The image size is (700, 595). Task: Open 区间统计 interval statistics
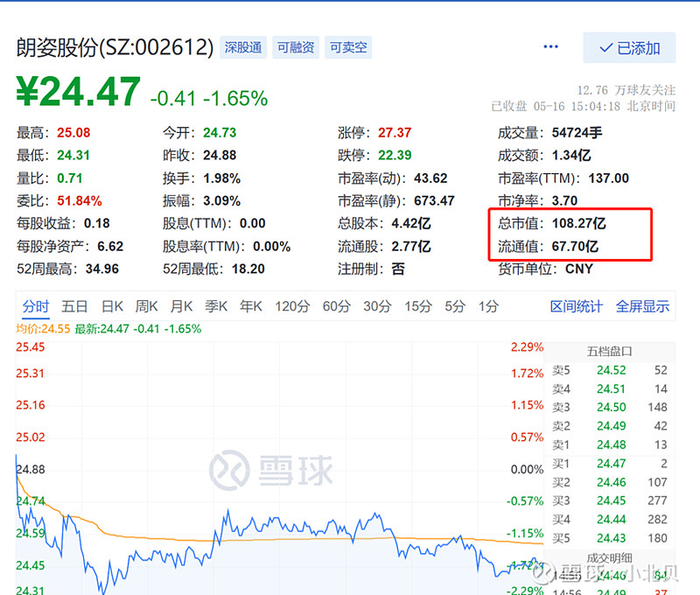point(576,307)
